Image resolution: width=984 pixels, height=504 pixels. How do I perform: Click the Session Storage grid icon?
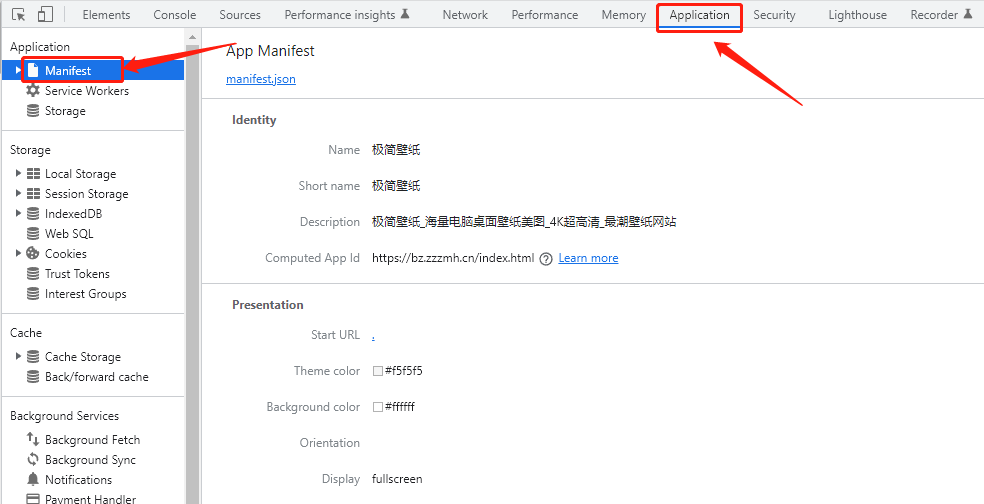pos(33,194)
